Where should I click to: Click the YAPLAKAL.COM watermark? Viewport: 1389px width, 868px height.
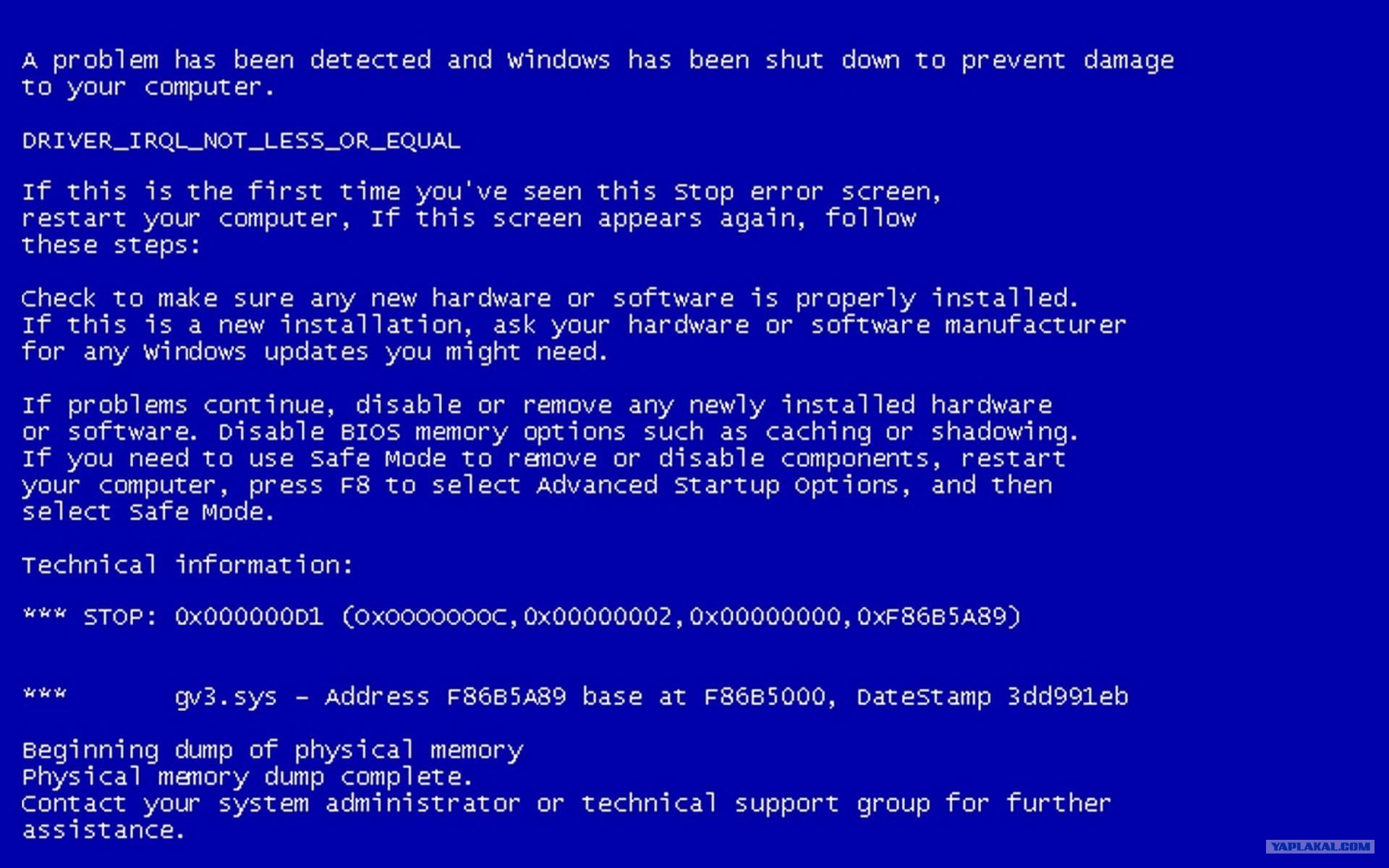coord(1321,846)
